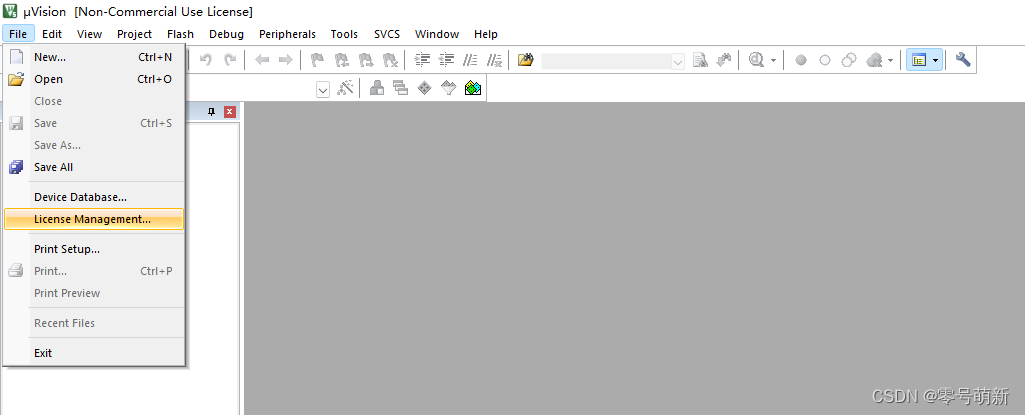Click the greyed Save As... entry
Image resolution: width=1025 pixels, height=415 pixels.
pos(94,145)
